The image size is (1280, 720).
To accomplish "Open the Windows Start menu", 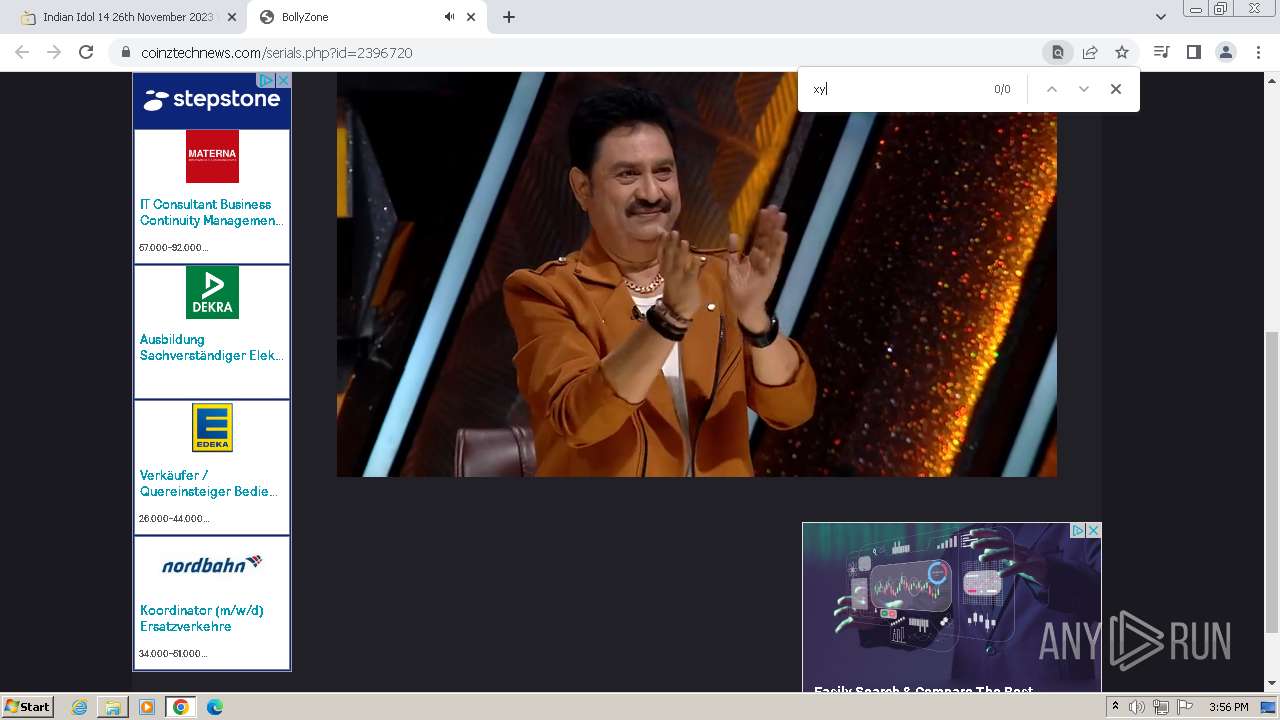I will (x=27, y=707).
